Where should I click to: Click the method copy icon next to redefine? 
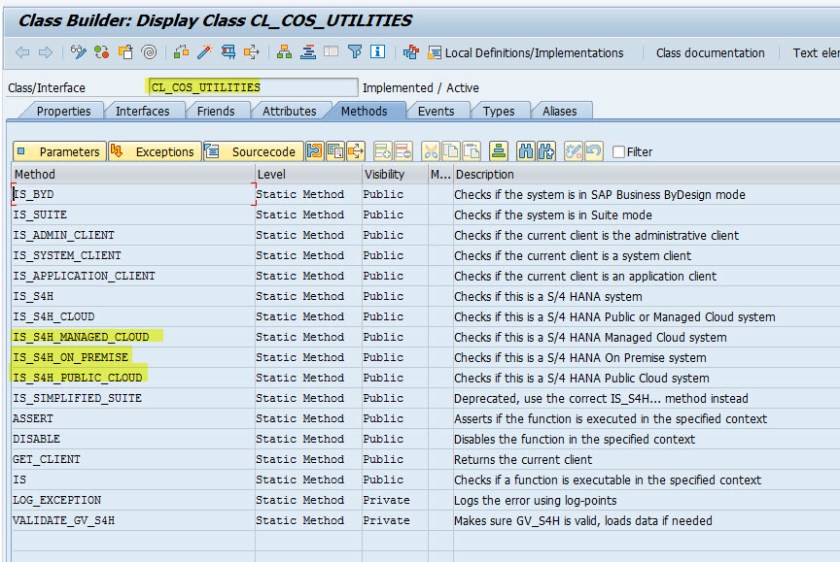335,152
